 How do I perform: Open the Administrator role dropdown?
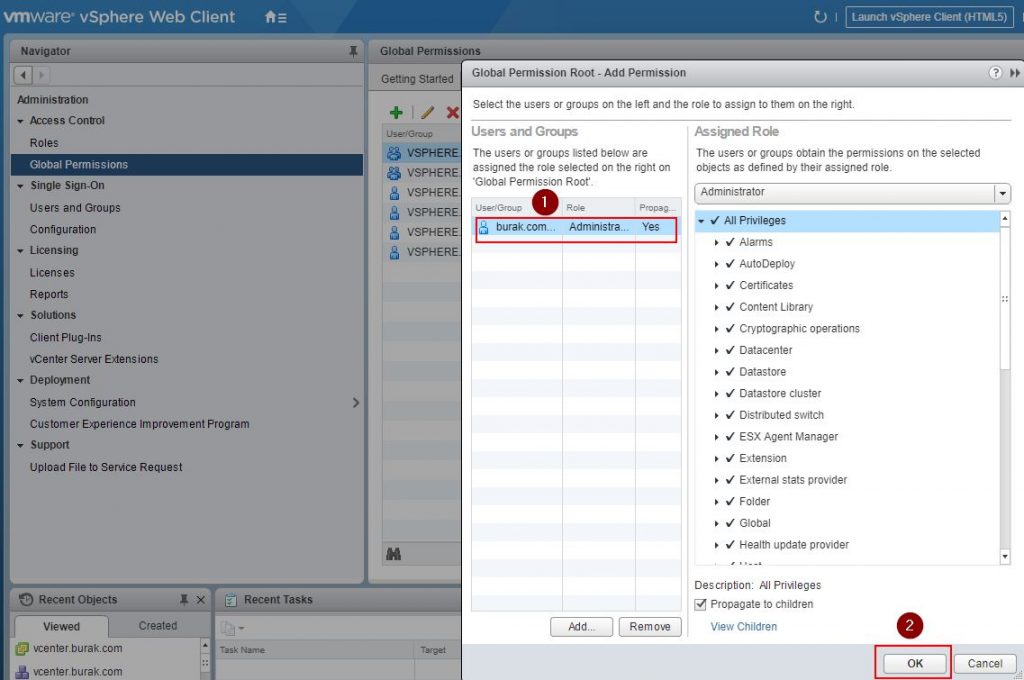1002,193
